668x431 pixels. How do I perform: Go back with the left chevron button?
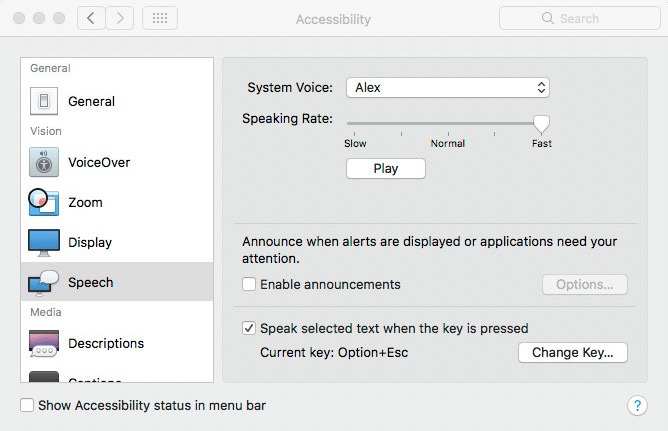(91, 19)
